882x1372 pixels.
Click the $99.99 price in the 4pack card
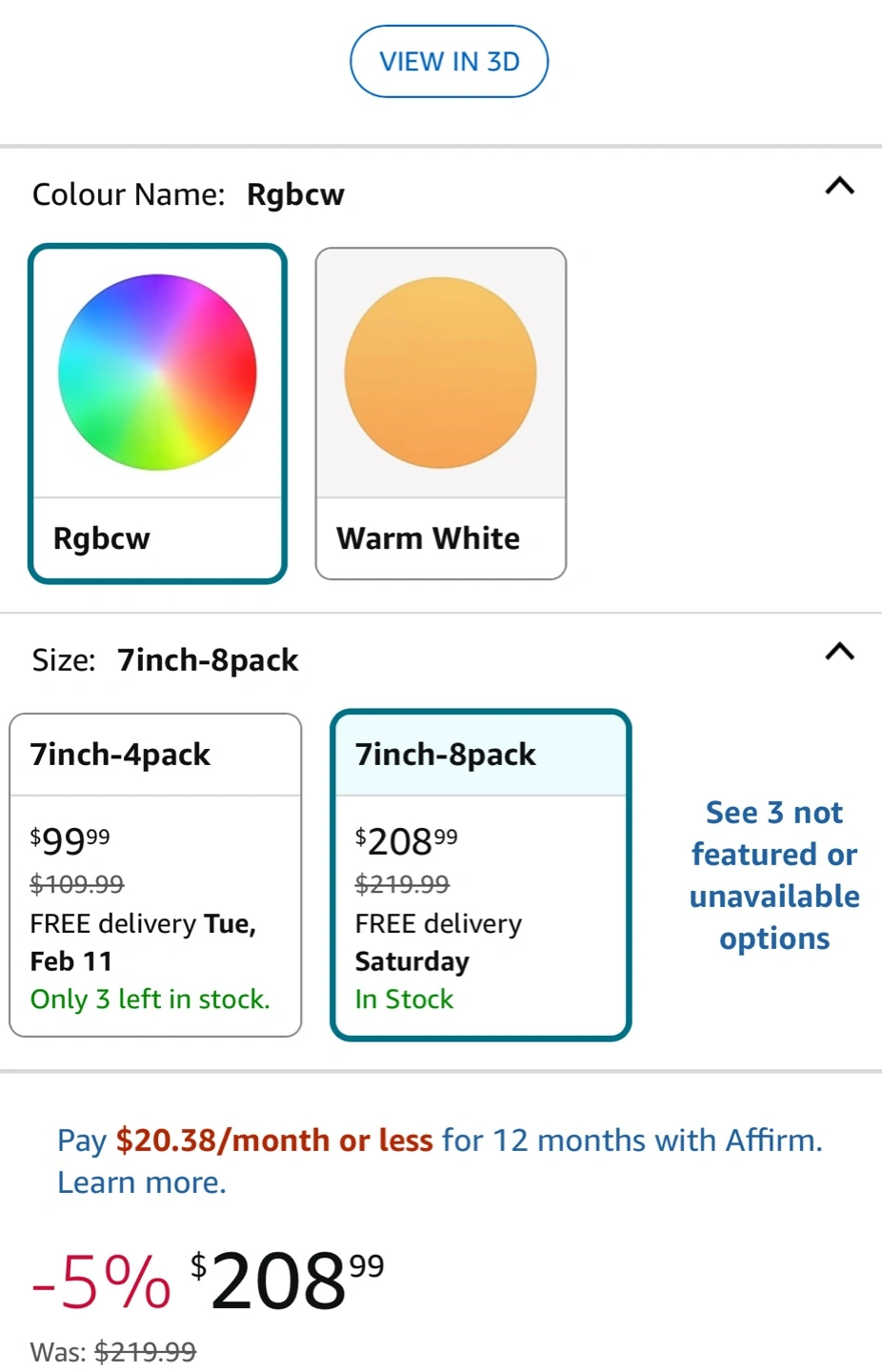(70, 840)
